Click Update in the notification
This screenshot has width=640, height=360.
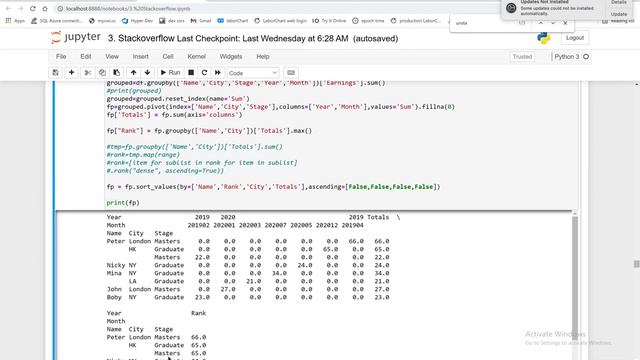619,14
